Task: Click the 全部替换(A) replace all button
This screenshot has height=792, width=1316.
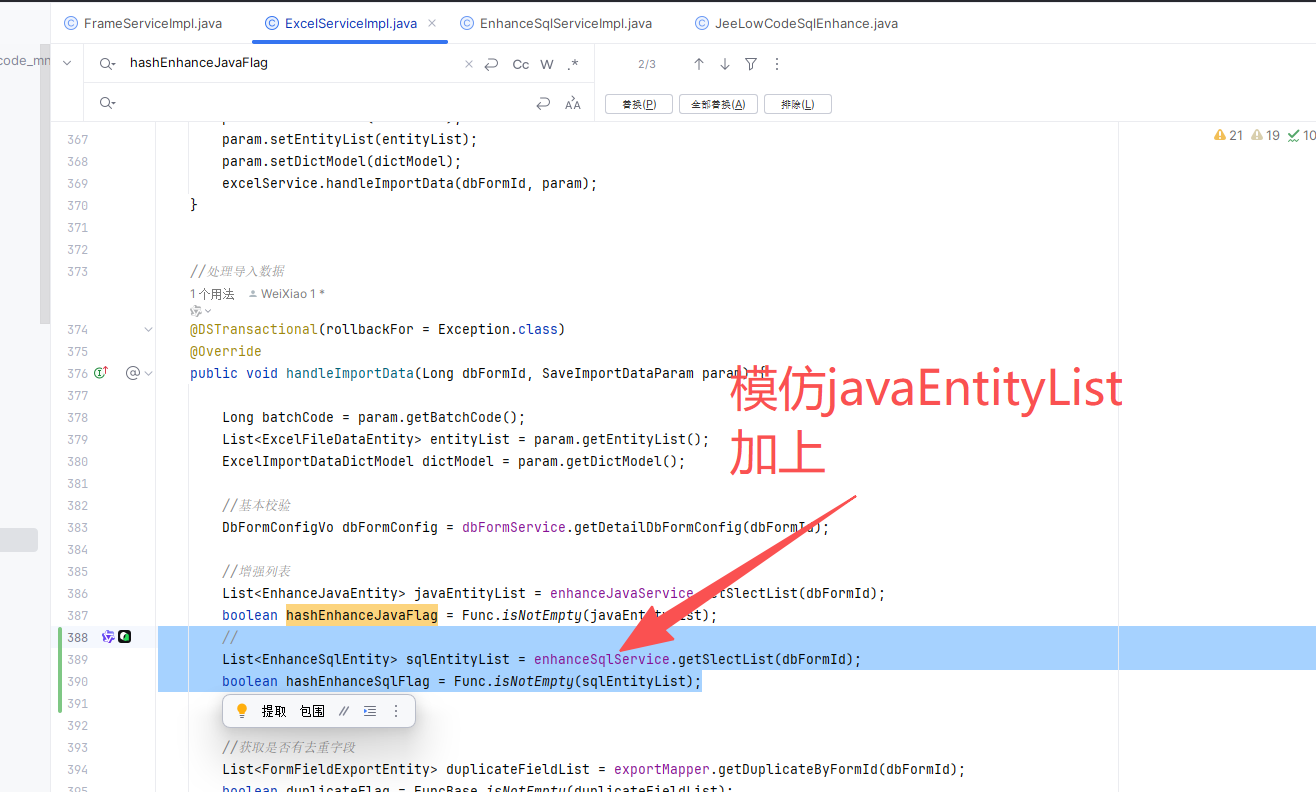Action: point(717,104)
